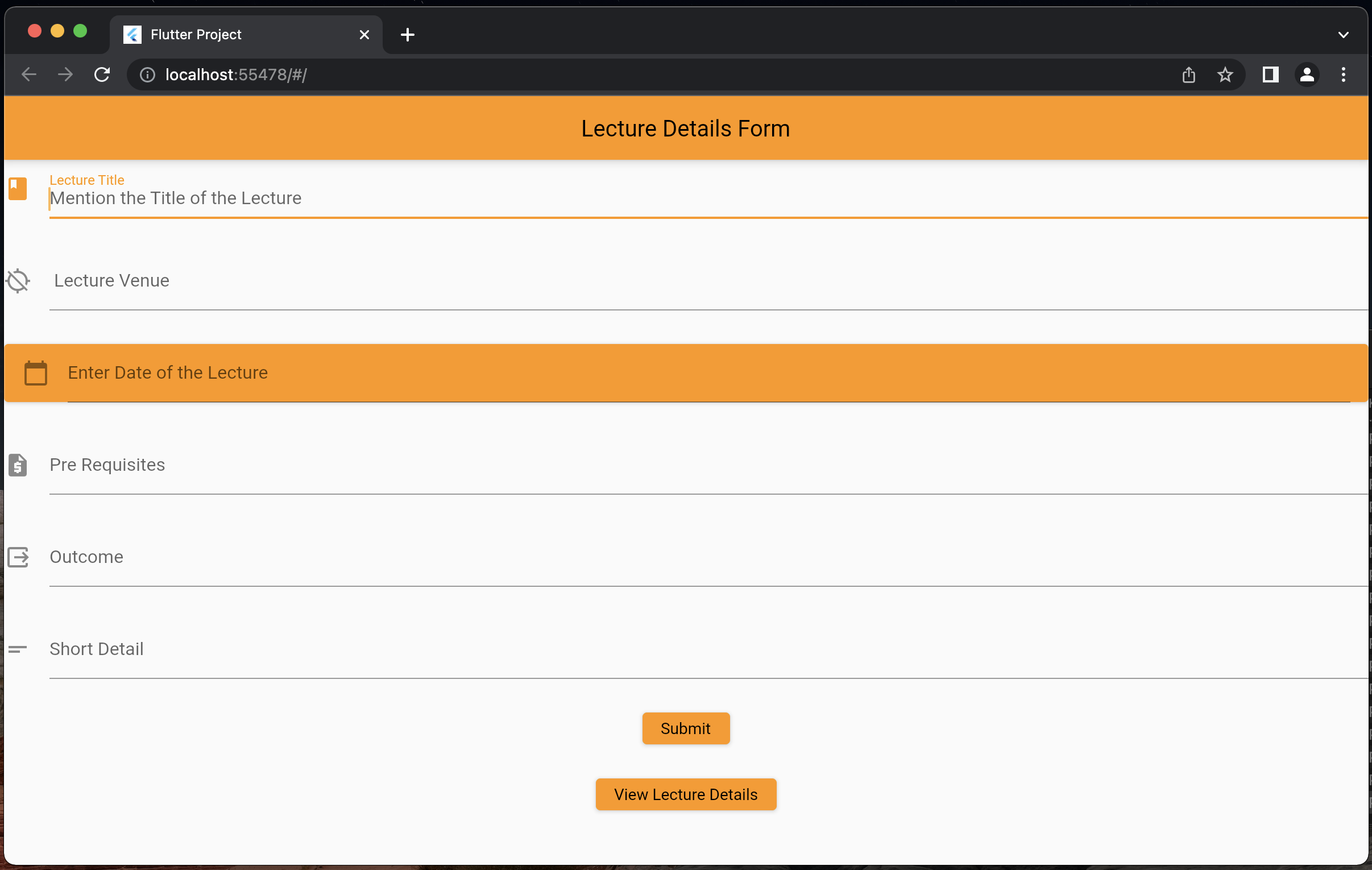Click the reload page icon
The width and height of the screenshot is (1372, 870).
pyautogui.click(x=102, y=74)
